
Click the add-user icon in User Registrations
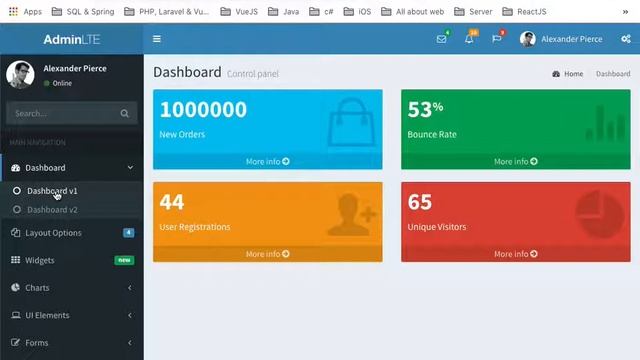pyautogui.click(x=351, y=215)
